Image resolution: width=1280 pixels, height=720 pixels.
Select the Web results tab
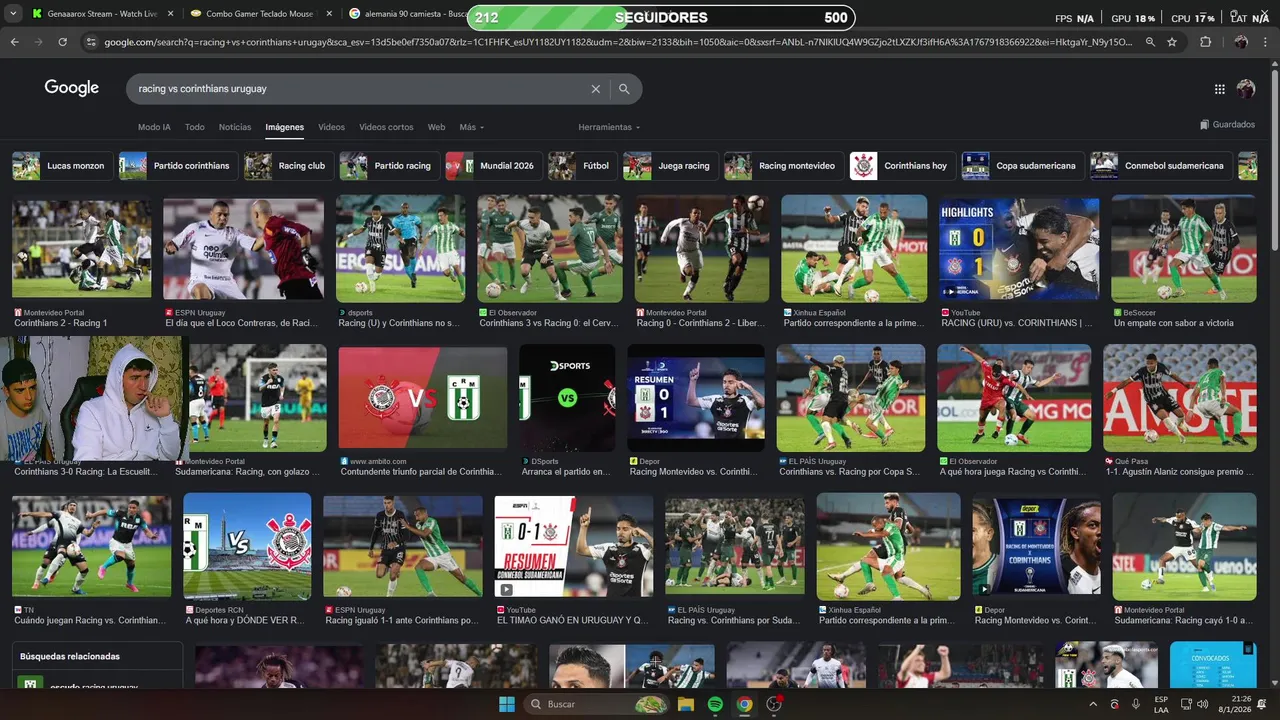point(436,127)
